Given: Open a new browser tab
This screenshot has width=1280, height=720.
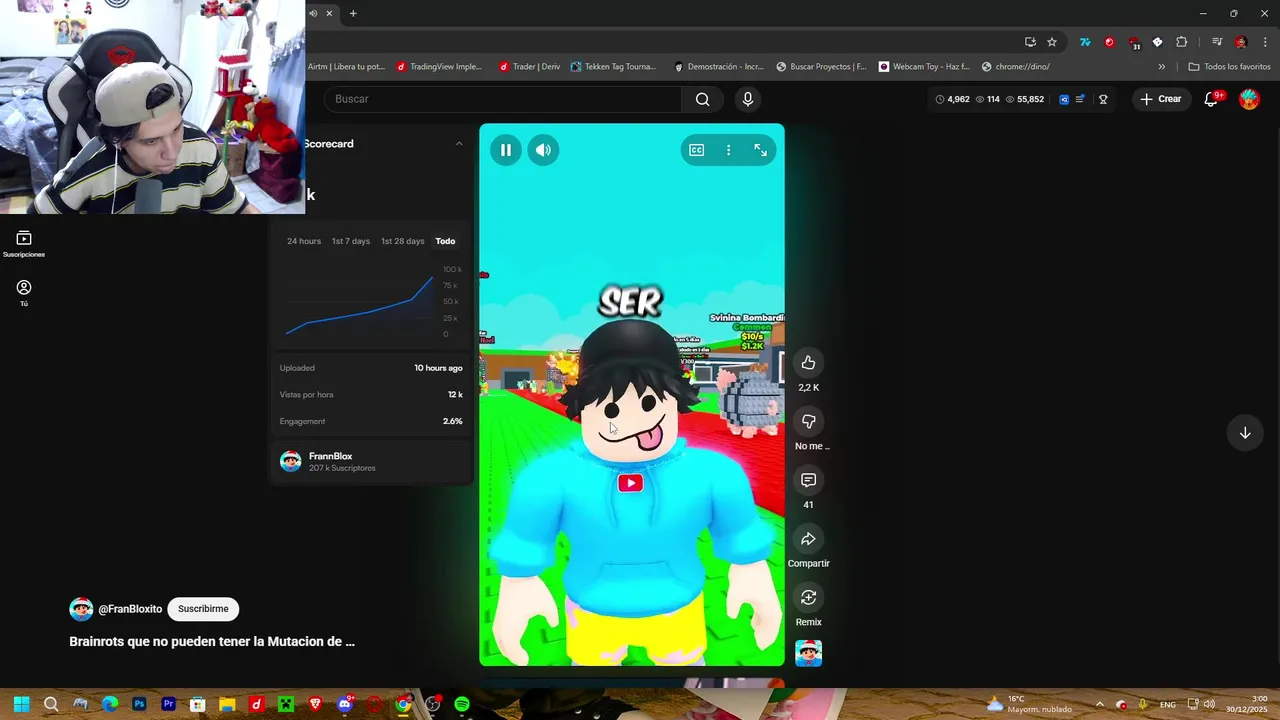Looking at the screenshot, I should [353, 13].
